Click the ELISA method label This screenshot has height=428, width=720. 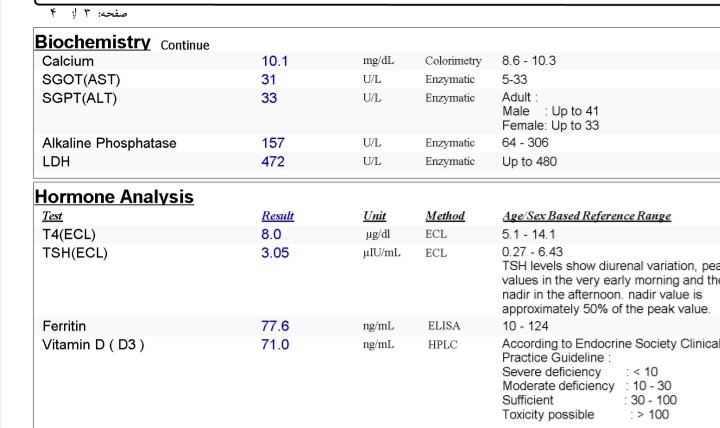coord(444,326)
